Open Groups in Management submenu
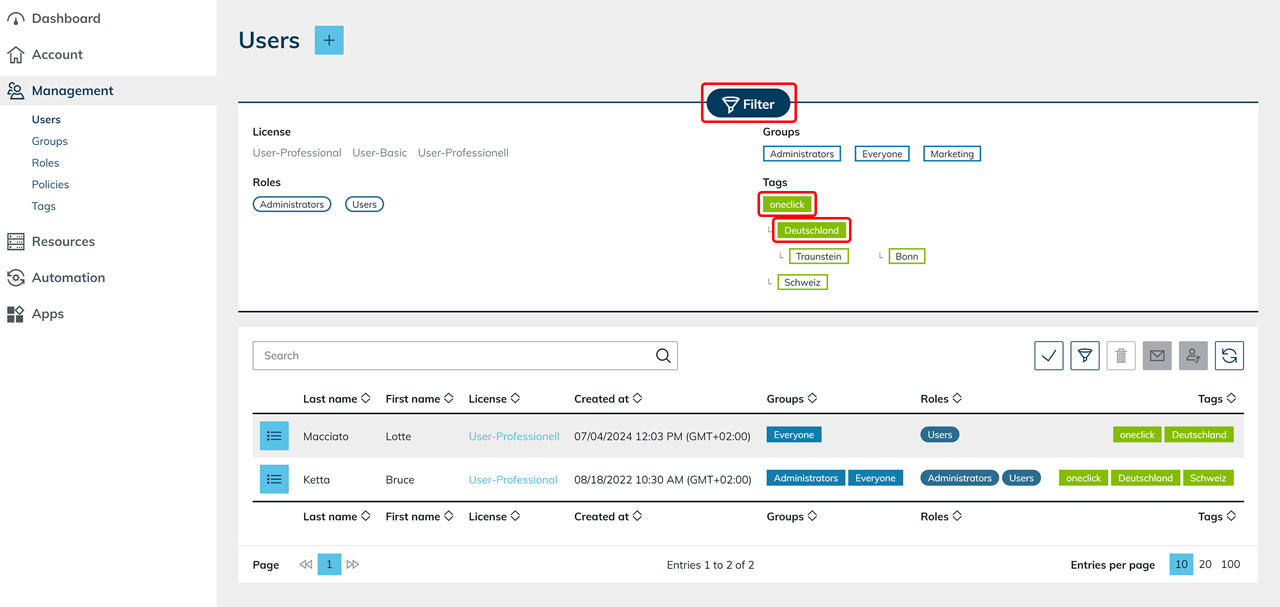Viewport: 1280px width, 607px height. click(x=50, y=141)
